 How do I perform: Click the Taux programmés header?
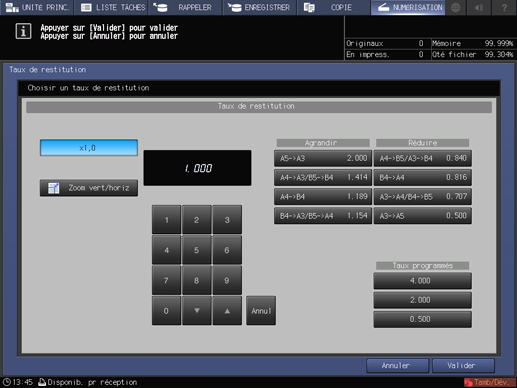(x=422, y=266)
